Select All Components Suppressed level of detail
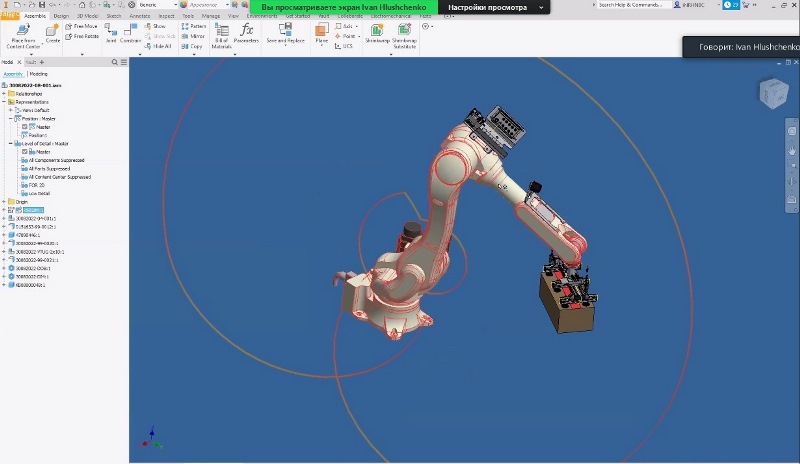This screenshot has width=800, height=464. (x=56, y=160)
